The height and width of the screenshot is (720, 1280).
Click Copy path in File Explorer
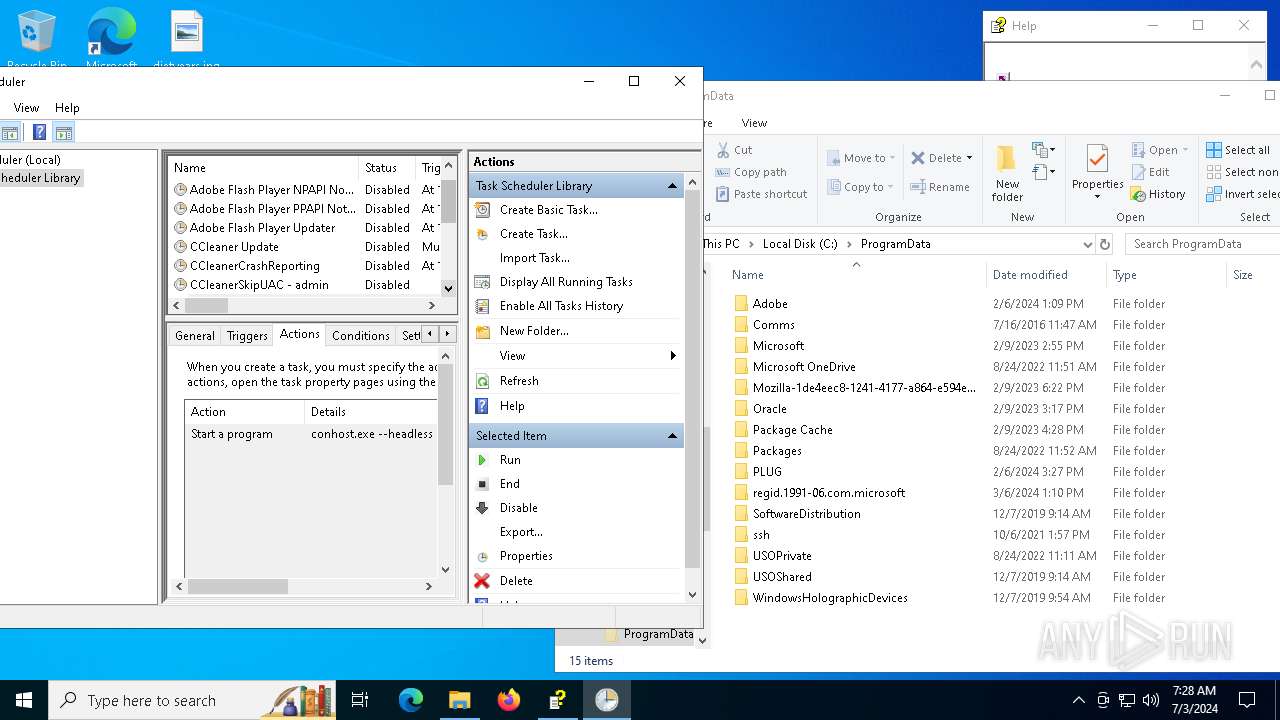coord(751,172)
